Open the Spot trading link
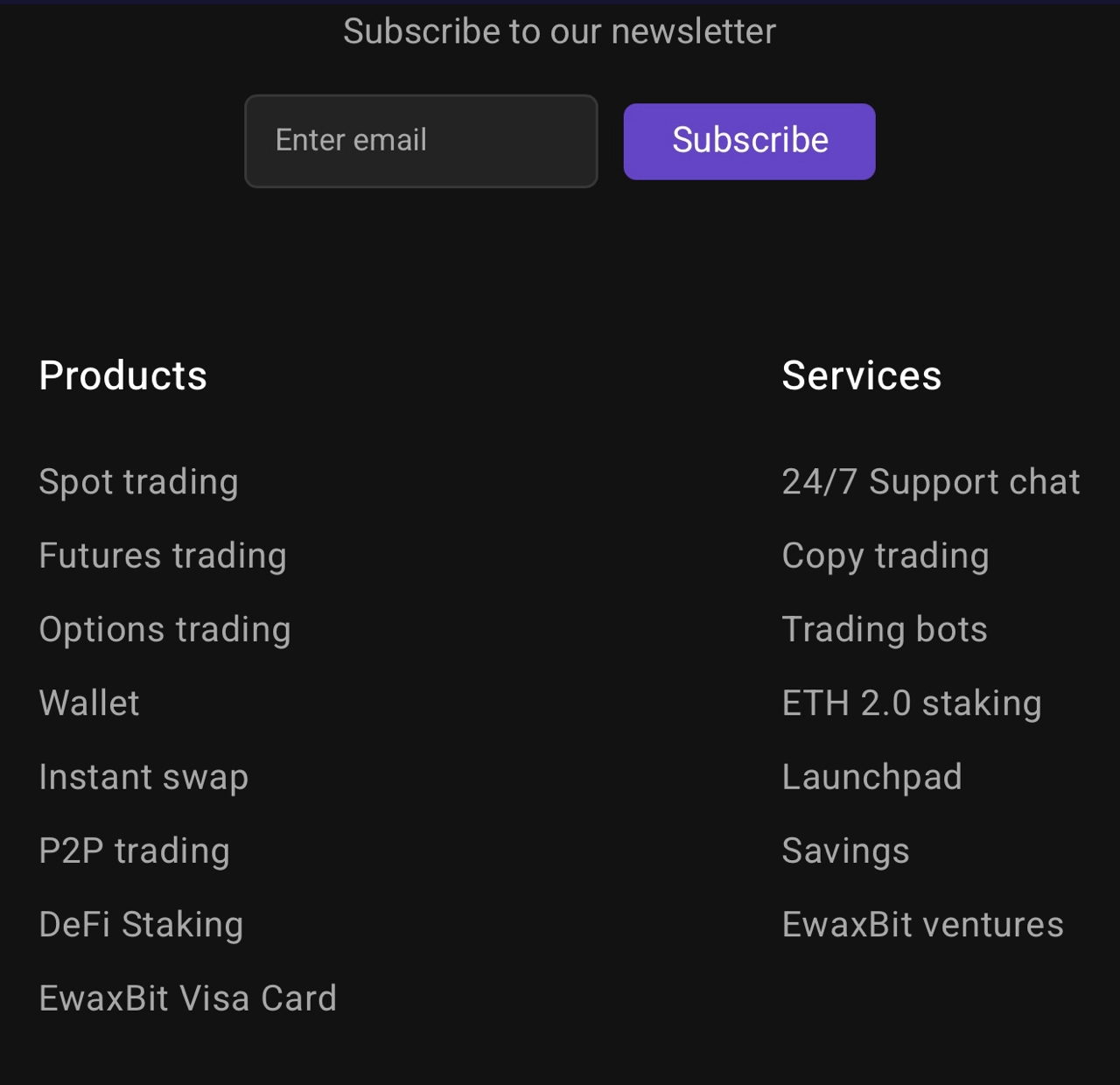 [138, 482]
